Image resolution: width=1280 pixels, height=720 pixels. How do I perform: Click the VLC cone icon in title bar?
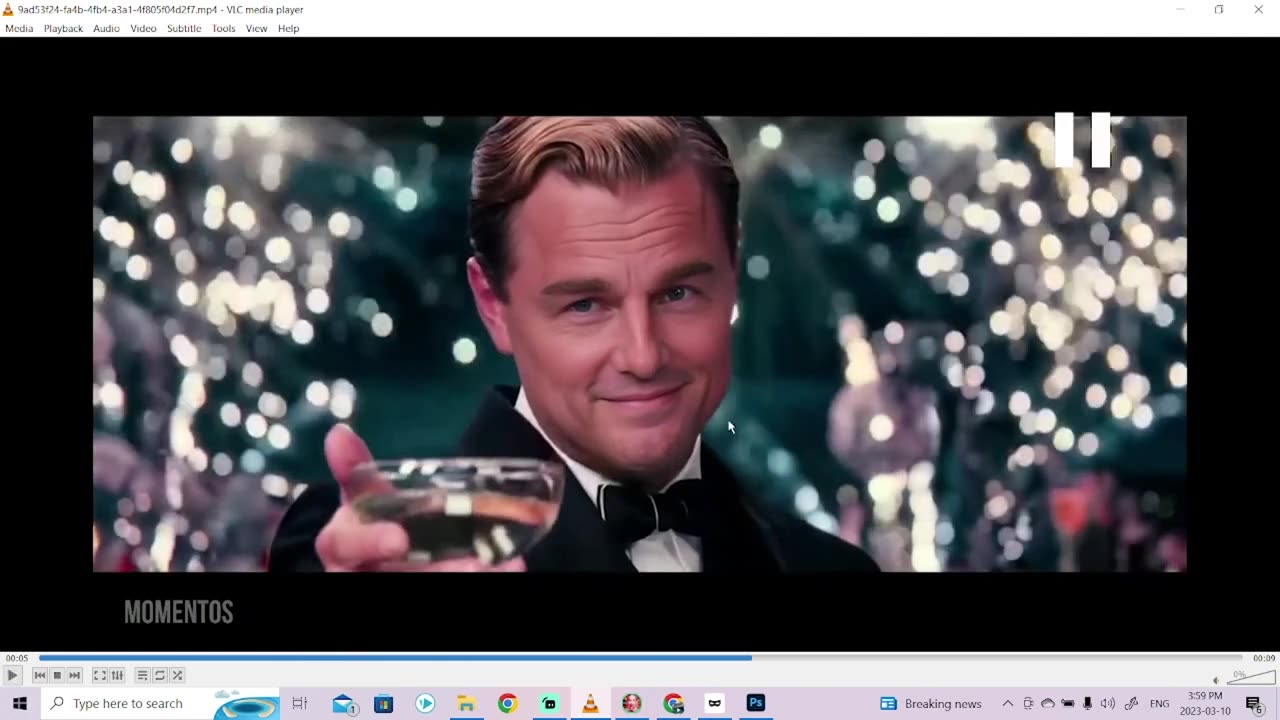[x=8, y=9]
